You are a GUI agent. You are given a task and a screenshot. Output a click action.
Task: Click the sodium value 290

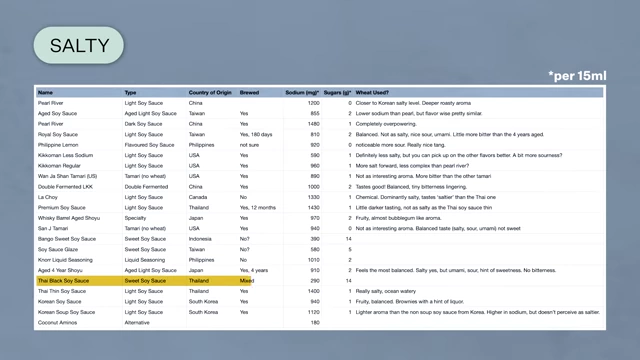click(x=315, y=281)
